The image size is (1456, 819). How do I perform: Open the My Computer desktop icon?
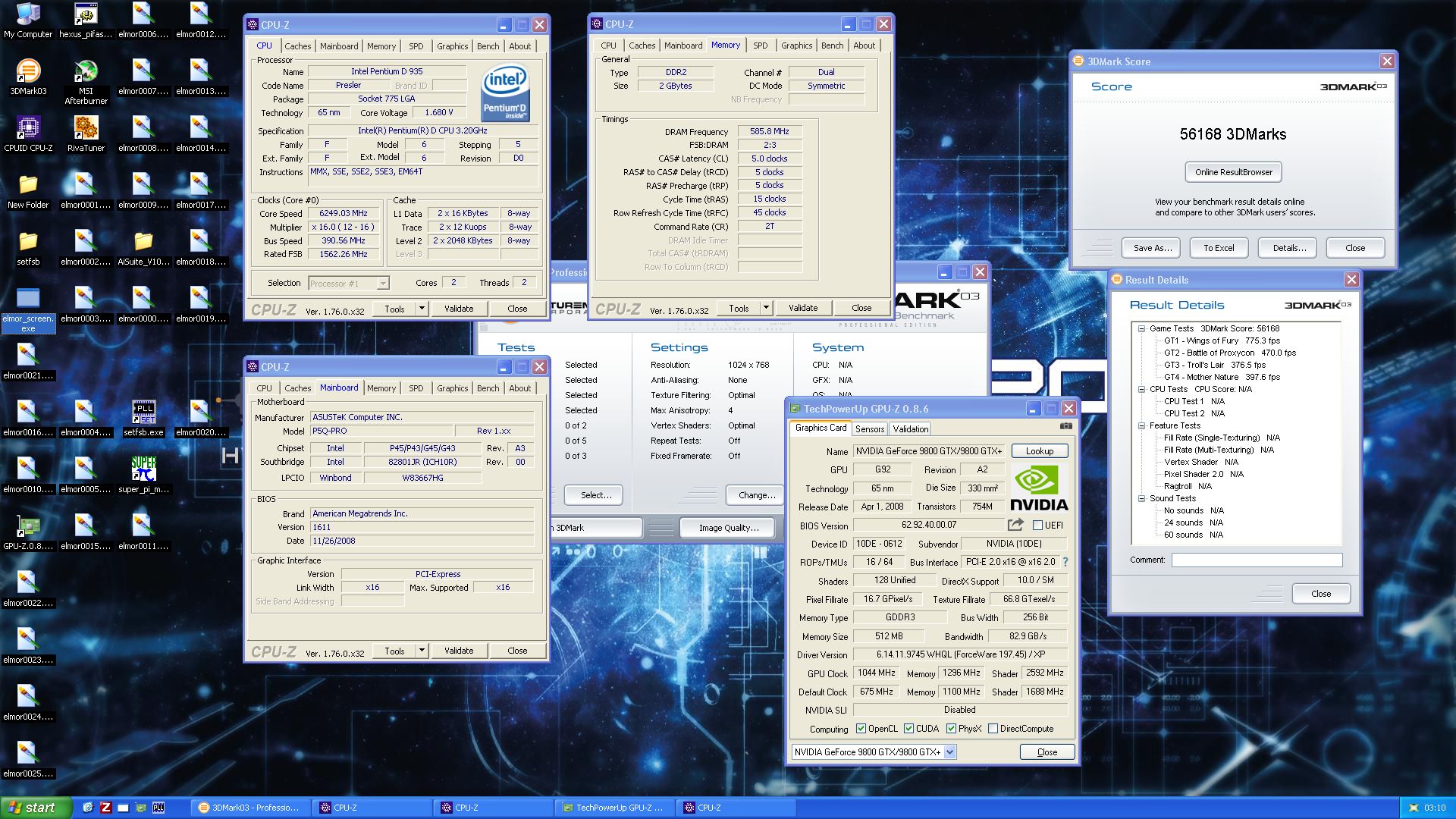click(28, 21)
